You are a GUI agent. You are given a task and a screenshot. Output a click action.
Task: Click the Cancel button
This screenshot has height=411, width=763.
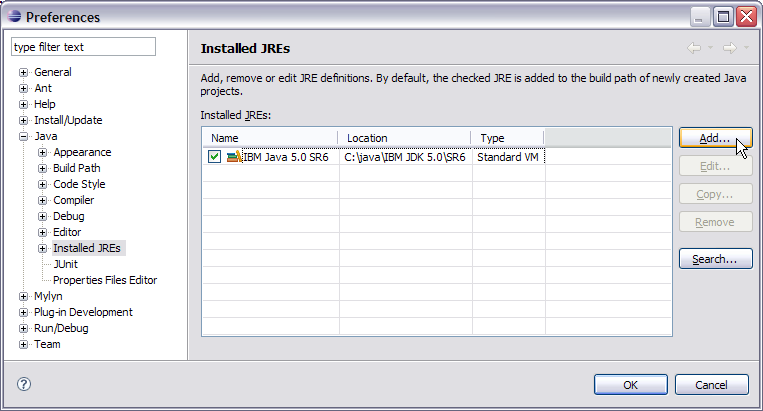coord(711,384)
